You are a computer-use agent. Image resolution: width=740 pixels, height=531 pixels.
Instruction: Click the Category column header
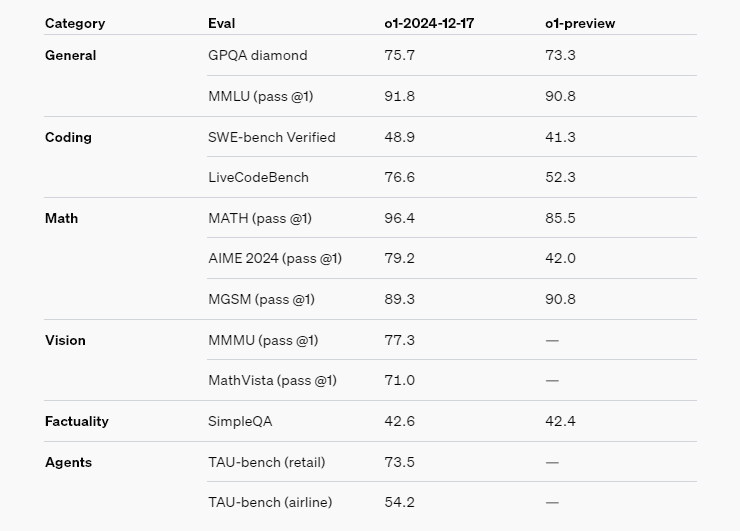pos(75,23)
